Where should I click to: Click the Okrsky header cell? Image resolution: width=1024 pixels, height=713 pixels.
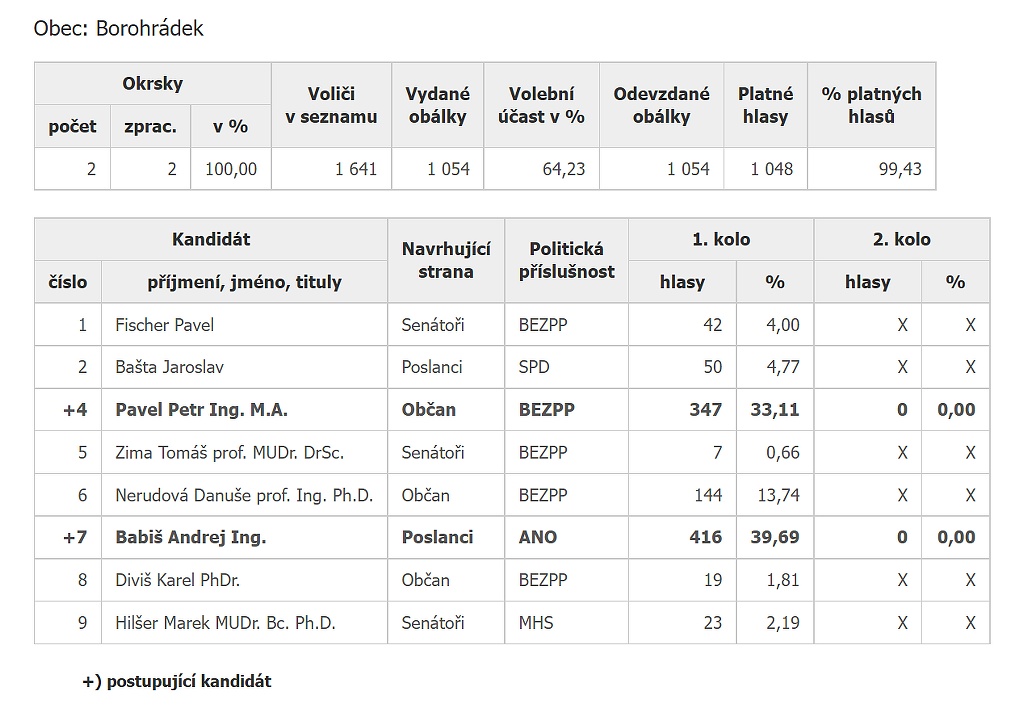click(x=153, y=84)
